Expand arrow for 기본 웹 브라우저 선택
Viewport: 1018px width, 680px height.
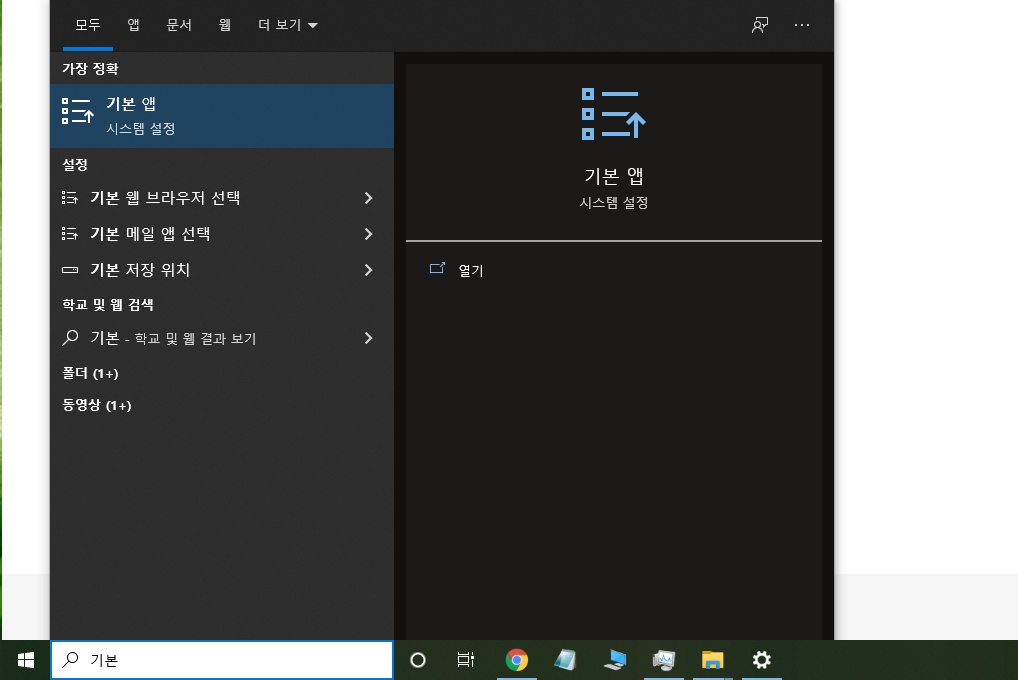pos(368,198)
